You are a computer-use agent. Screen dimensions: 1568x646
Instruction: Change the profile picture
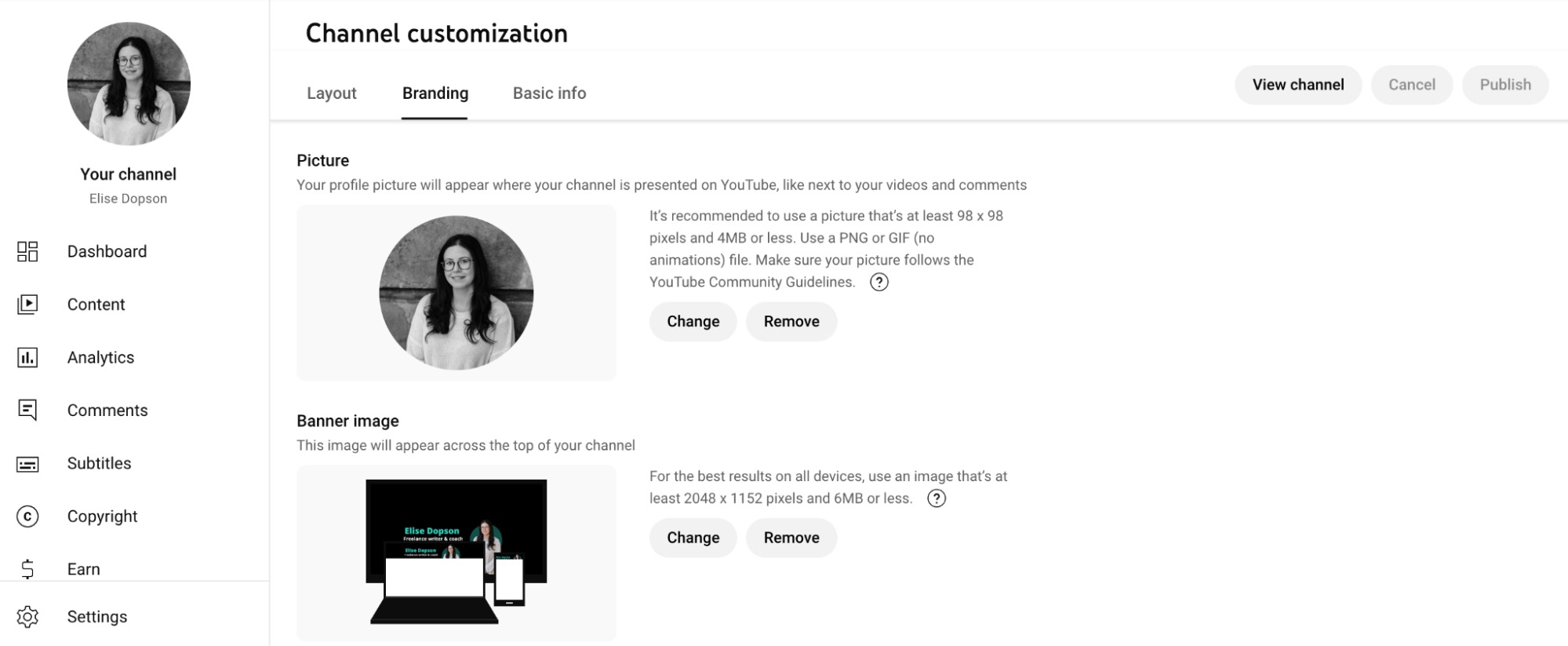click(x=693, y=322)
